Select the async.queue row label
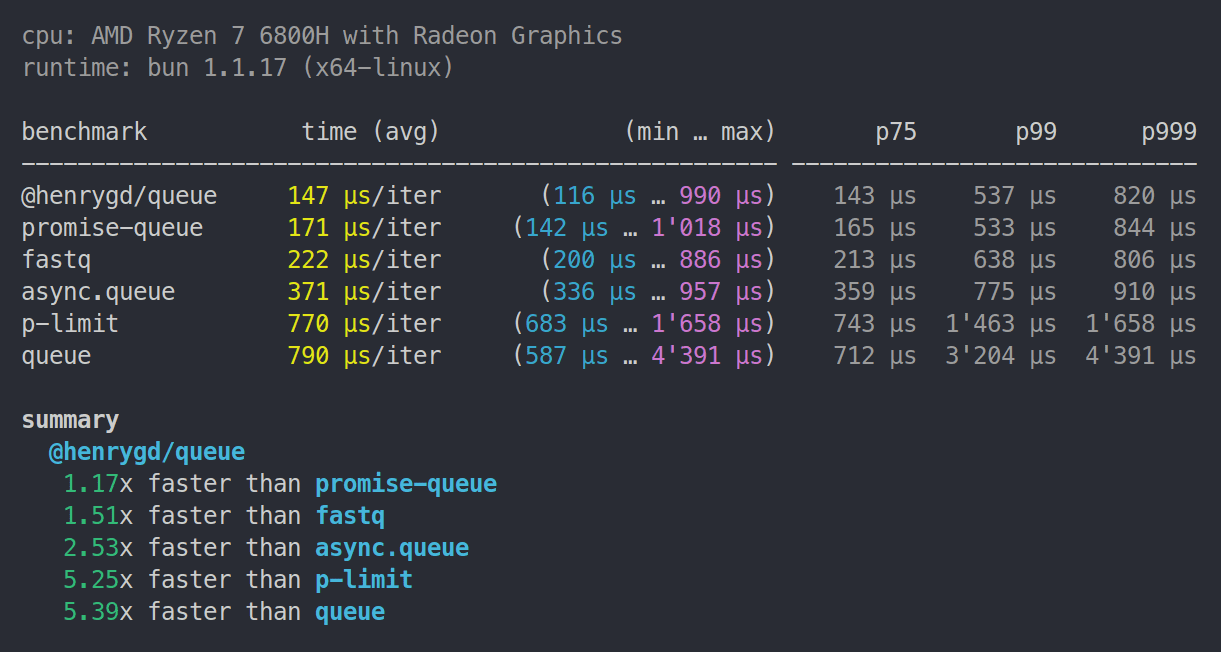The width and height of the screenshot is (1221, 652). (98, 292)
